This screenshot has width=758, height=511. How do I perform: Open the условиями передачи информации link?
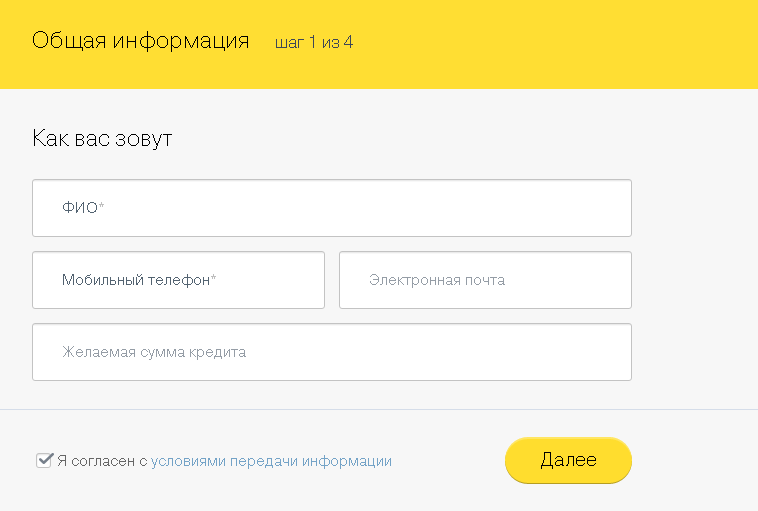271,461
